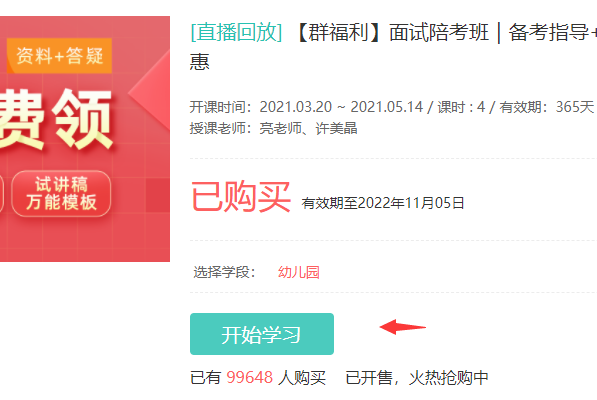
Task: Click the 惠 title continuation text
Action: tap(200, 62)
